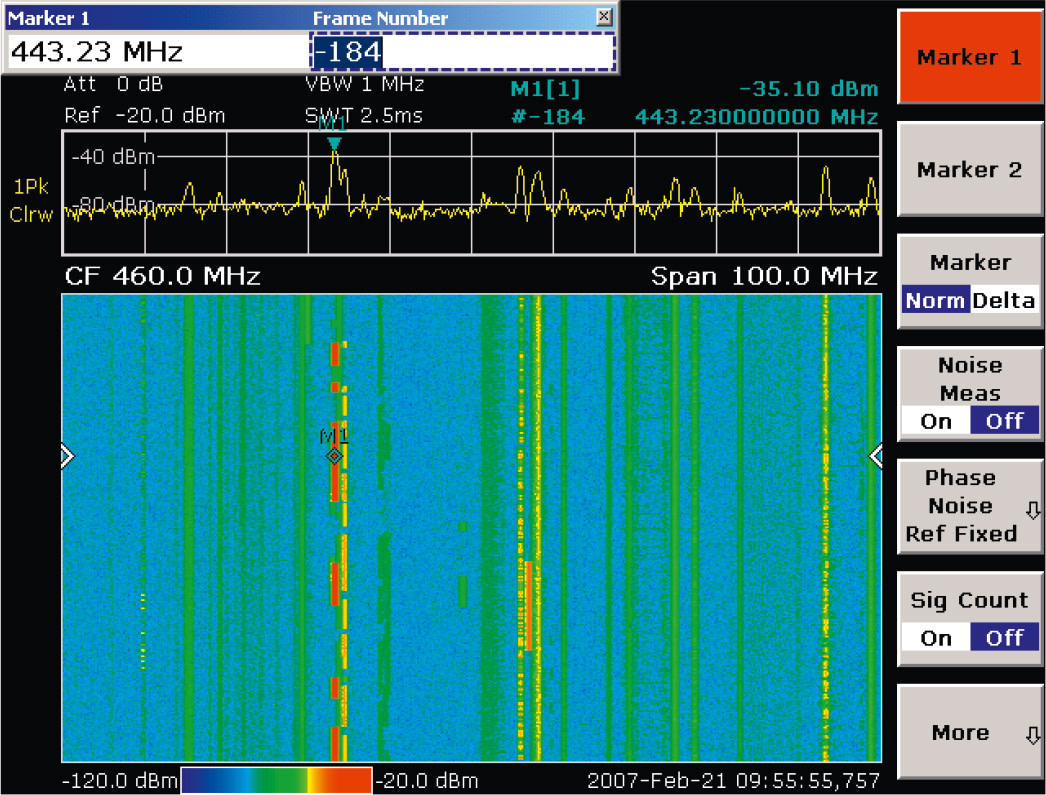Open the More softkey submenu
The width and height of the screenshot is (1046, 795).
pos(963,732)
